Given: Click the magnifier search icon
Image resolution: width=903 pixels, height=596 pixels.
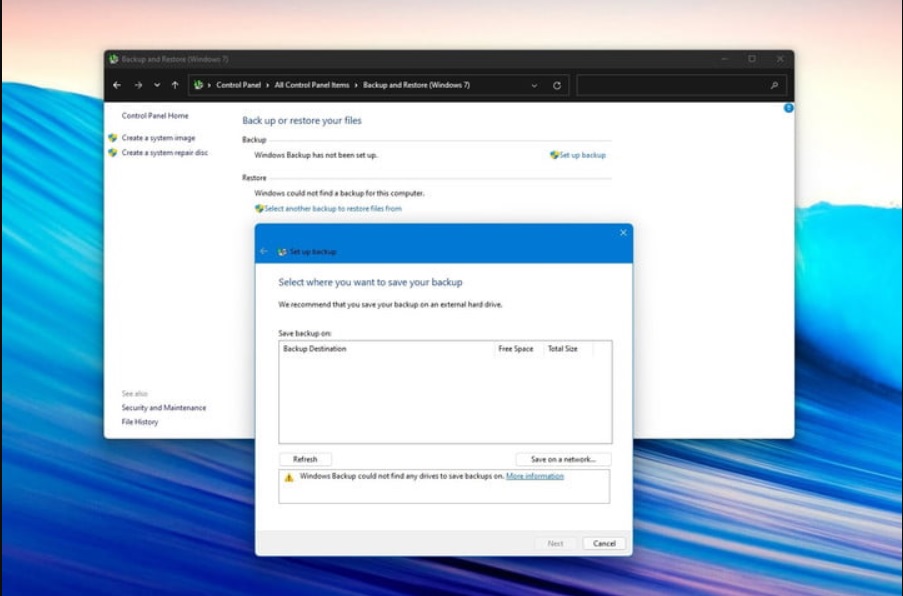Looking at the screenshot, I should [x=775, y=85].
